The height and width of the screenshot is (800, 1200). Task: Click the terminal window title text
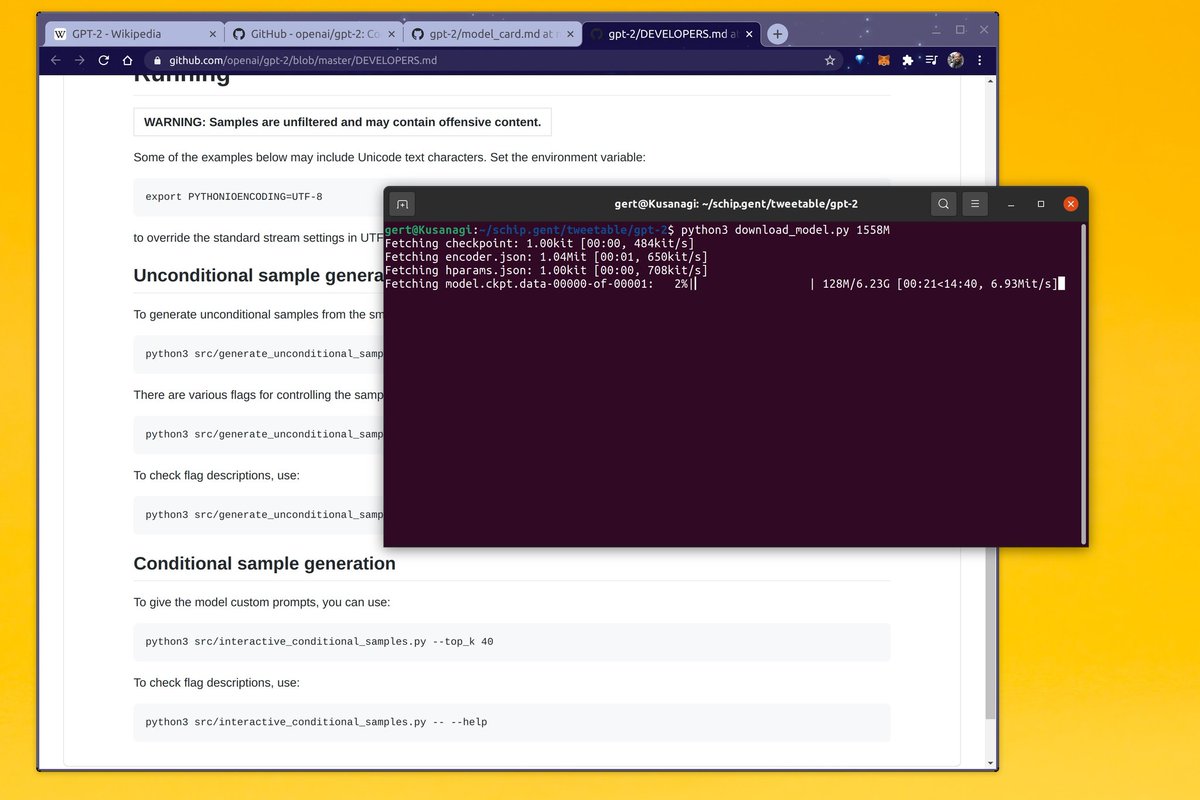tap(736, 204)
